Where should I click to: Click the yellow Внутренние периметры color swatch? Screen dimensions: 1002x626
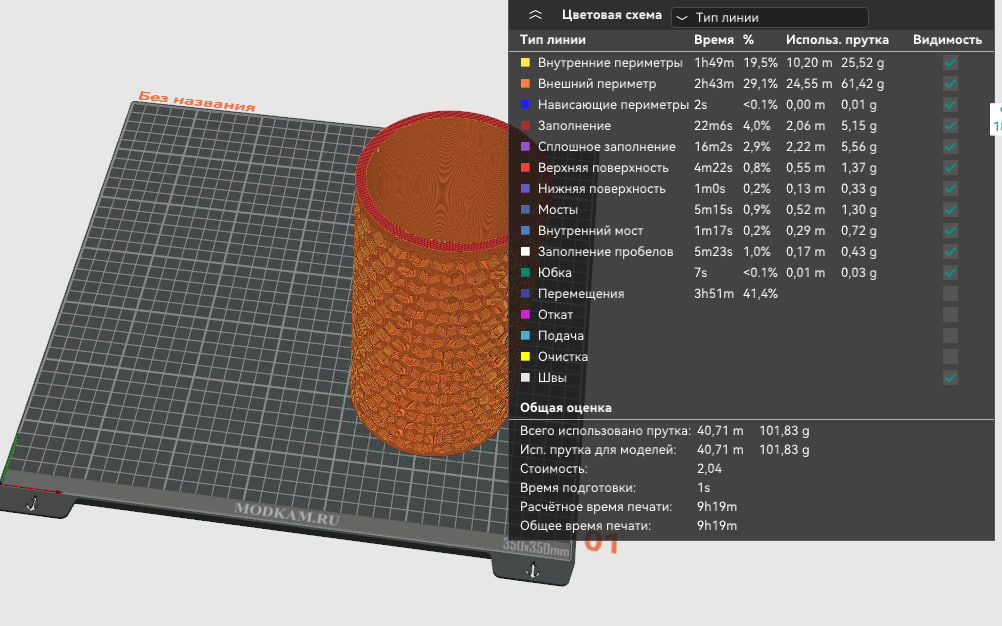525,63
